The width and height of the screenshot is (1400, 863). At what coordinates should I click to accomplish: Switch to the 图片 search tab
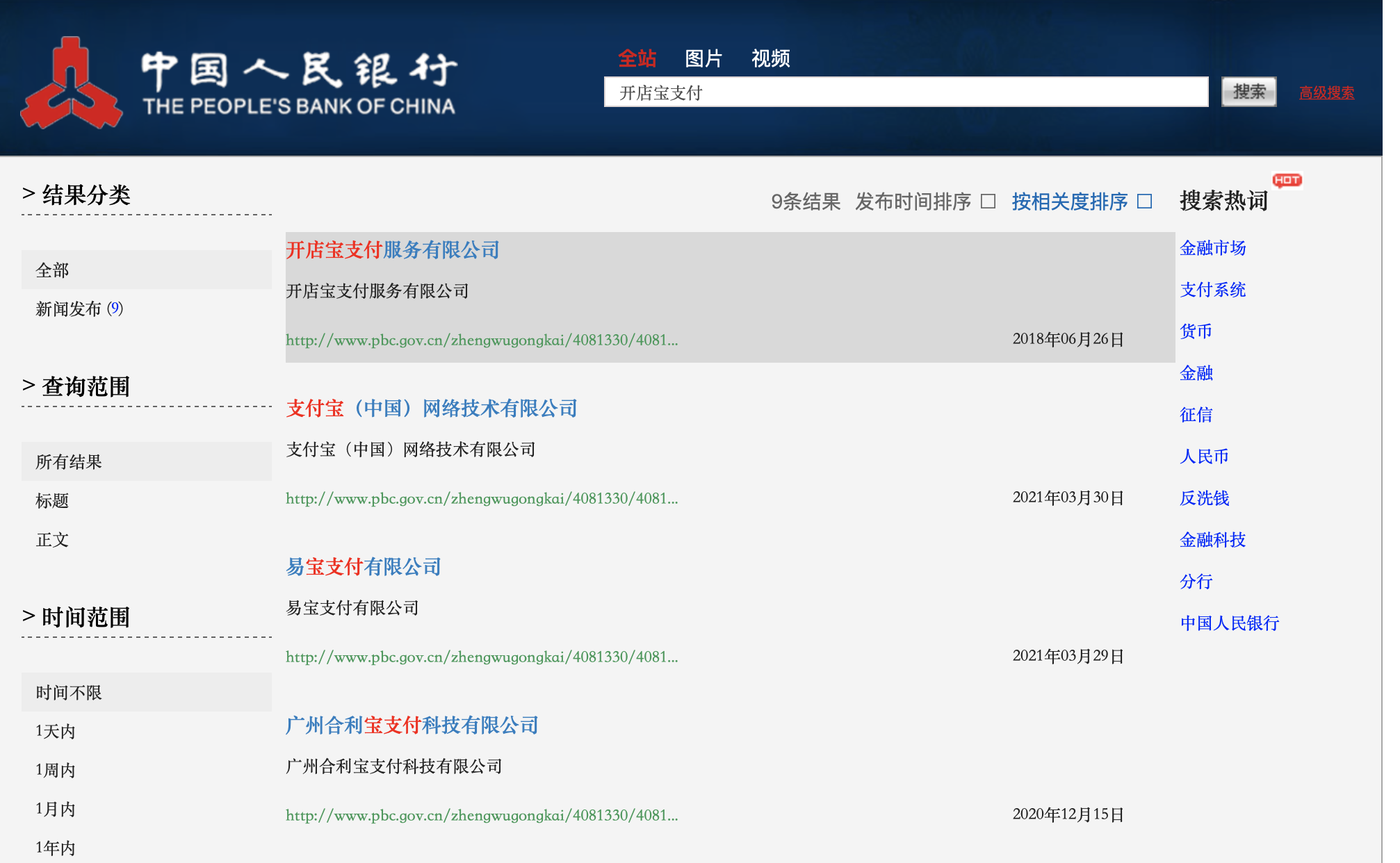703,58
